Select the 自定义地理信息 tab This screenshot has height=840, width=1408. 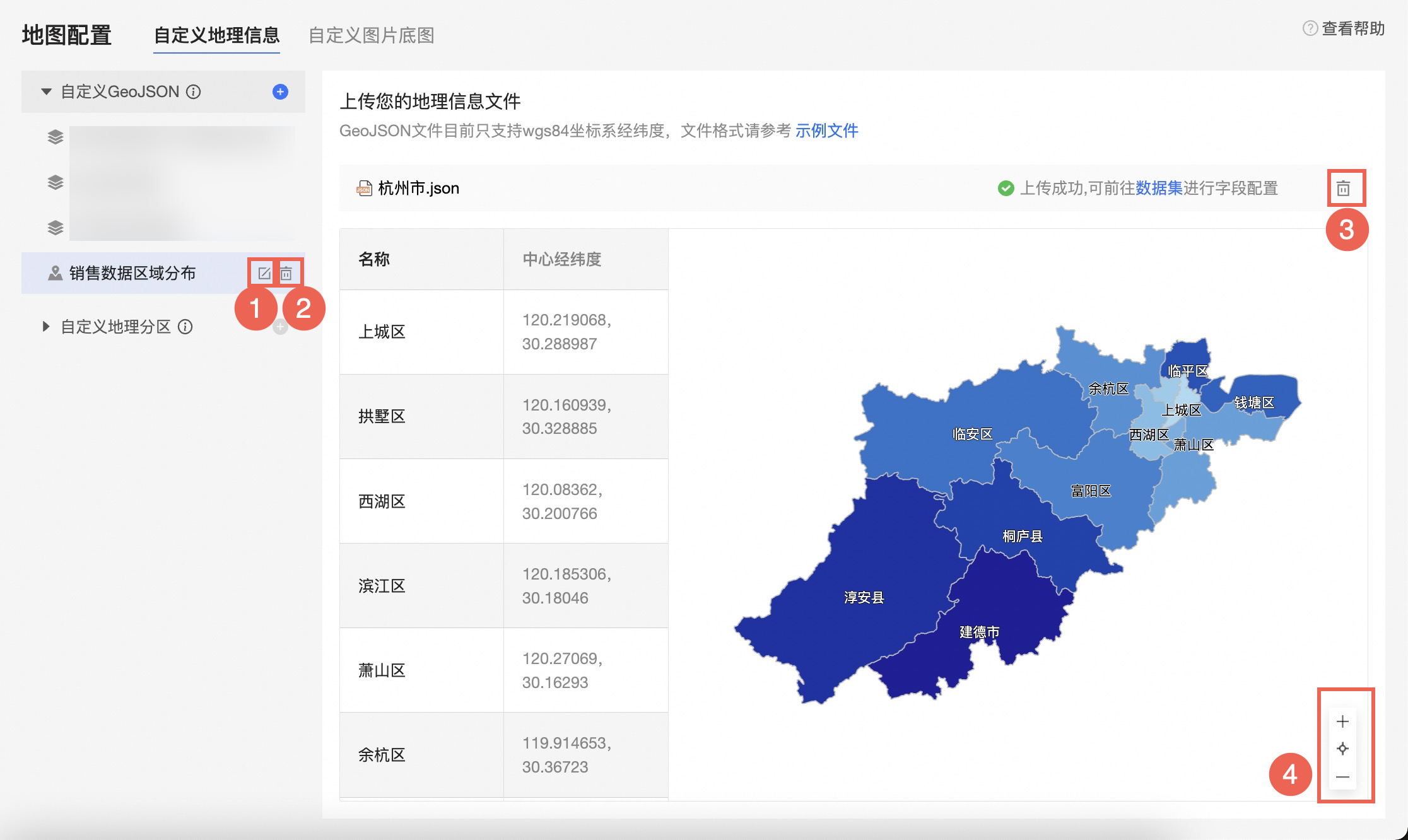[217, 36]
